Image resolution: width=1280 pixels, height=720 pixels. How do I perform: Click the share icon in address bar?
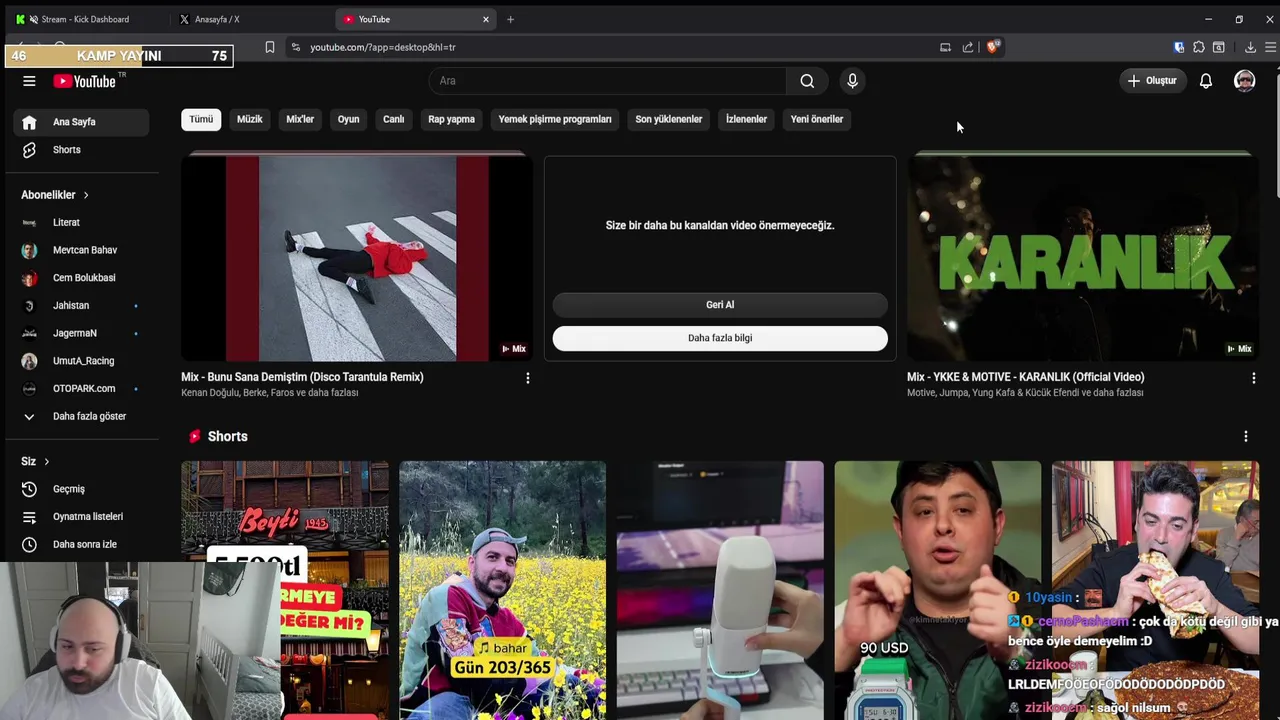point(968,47)
